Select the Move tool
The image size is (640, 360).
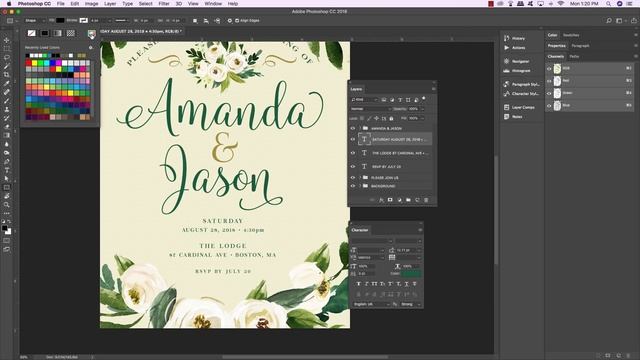coord(7,40)
